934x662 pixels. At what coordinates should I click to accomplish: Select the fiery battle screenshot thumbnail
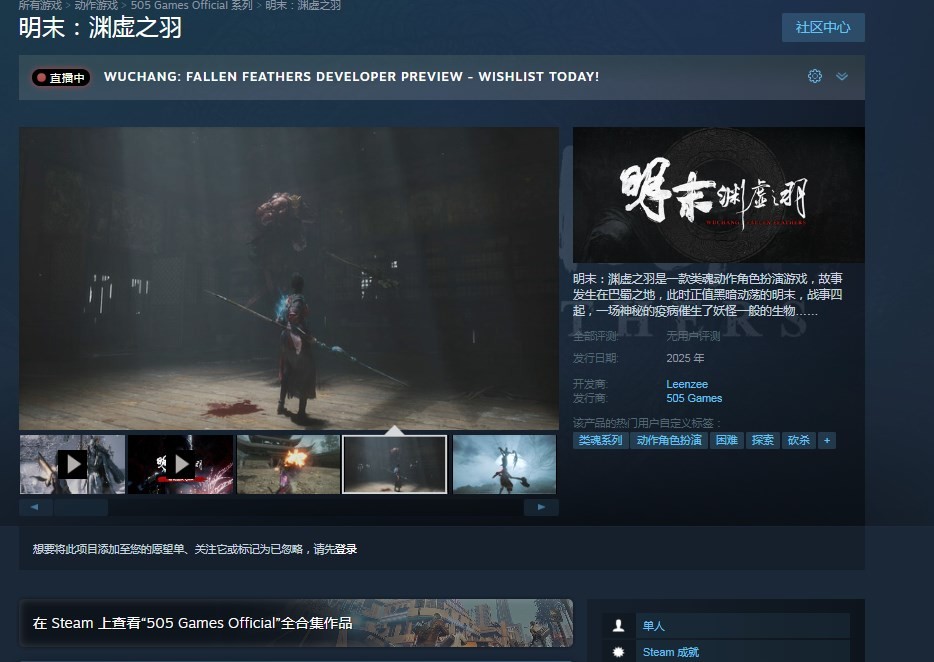pos(288,464)
